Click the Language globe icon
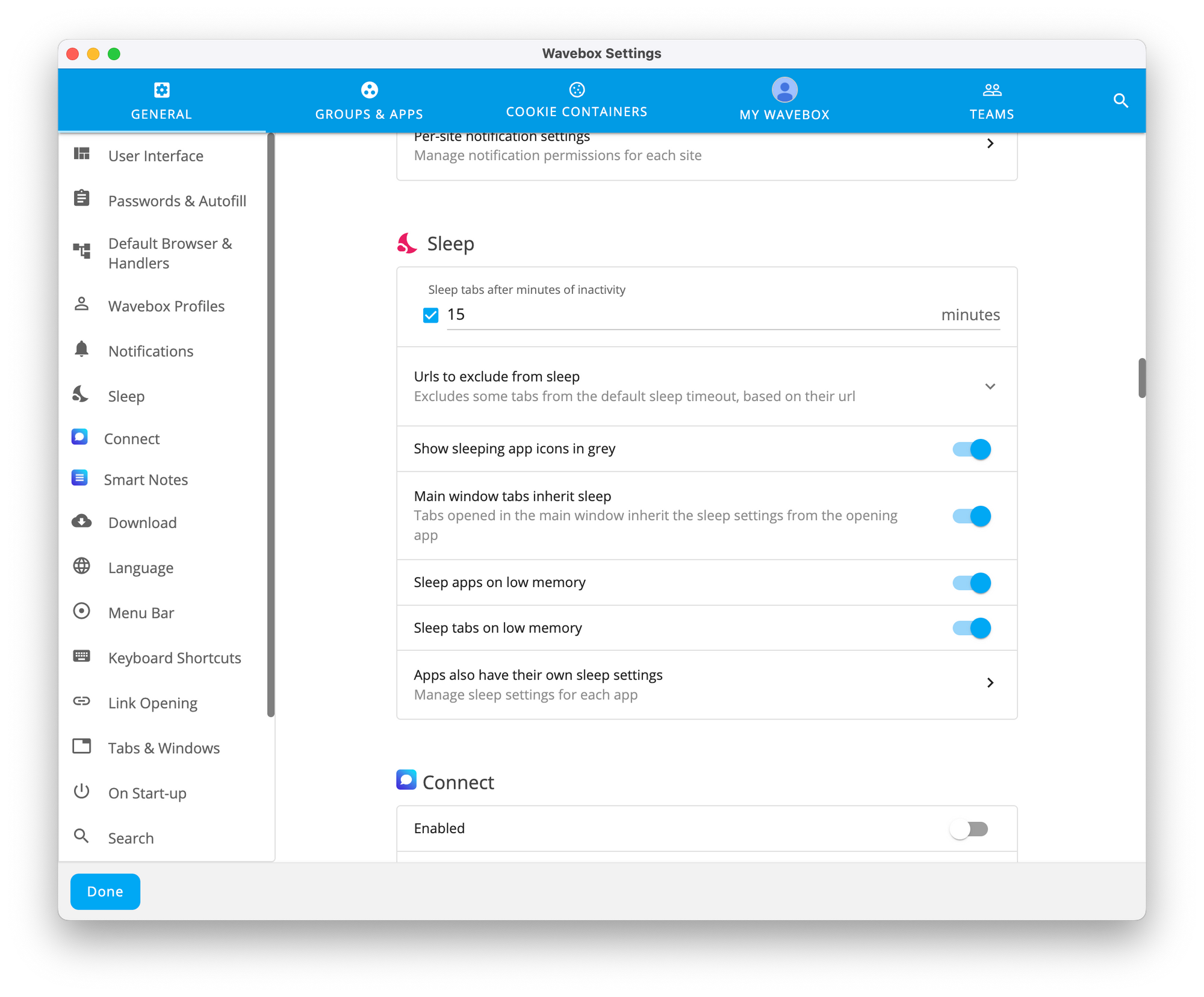 click(82, 566)
